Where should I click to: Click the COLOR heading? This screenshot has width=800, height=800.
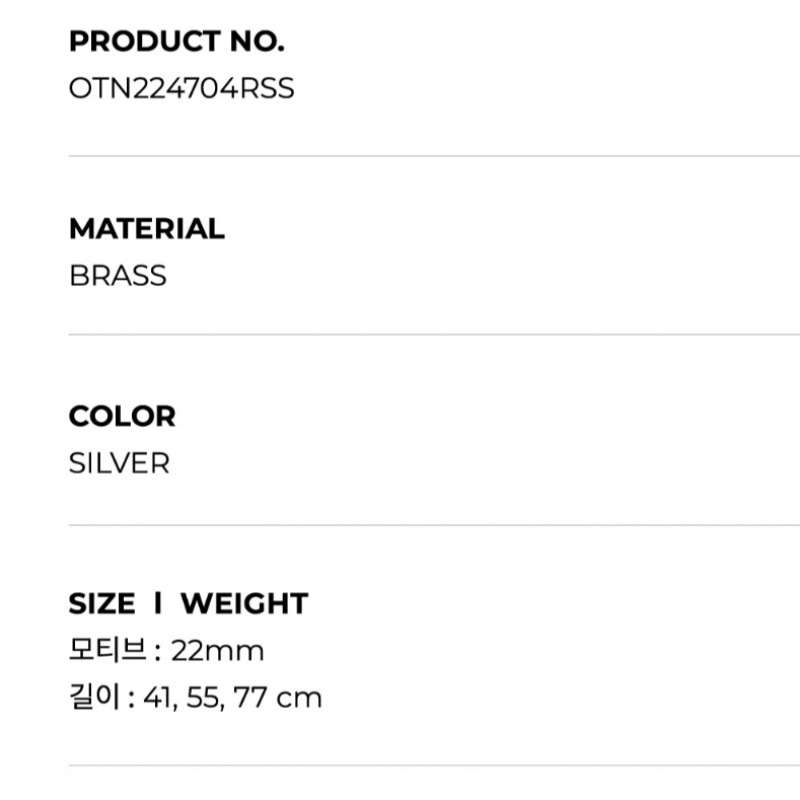(x=122, y=416)
